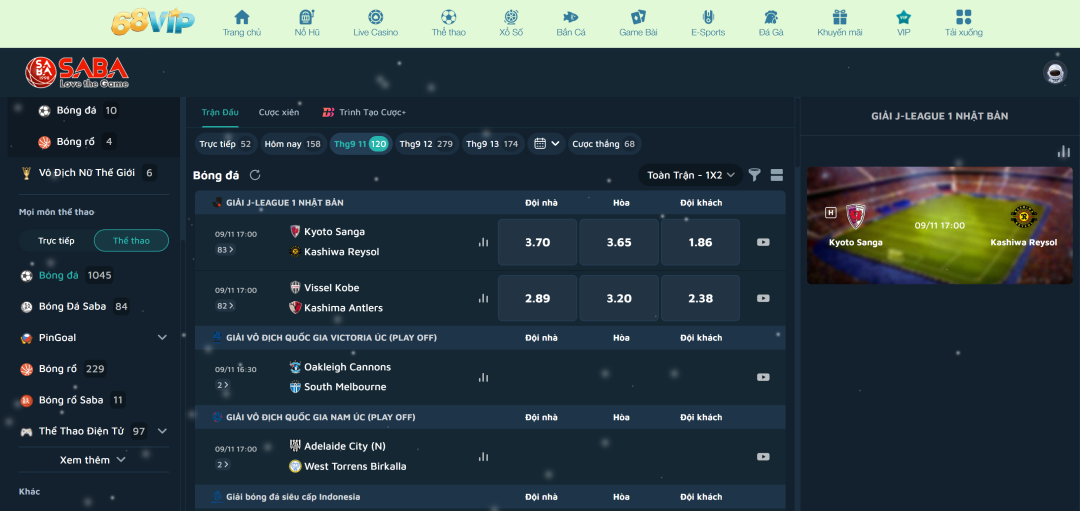Screen dimensions: 1080x511
Task: Switch the list layout view icon
Action: (x=777, y=175)
